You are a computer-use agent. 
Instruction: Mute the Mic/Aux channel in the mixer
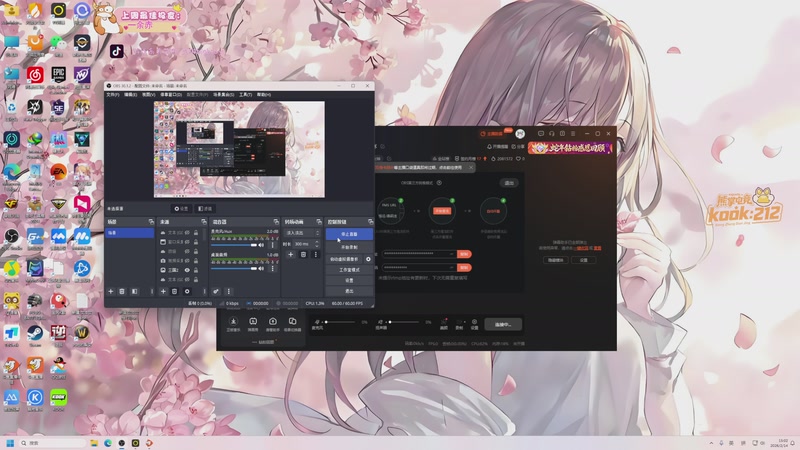pyautogui.click(x=261, y=245)
